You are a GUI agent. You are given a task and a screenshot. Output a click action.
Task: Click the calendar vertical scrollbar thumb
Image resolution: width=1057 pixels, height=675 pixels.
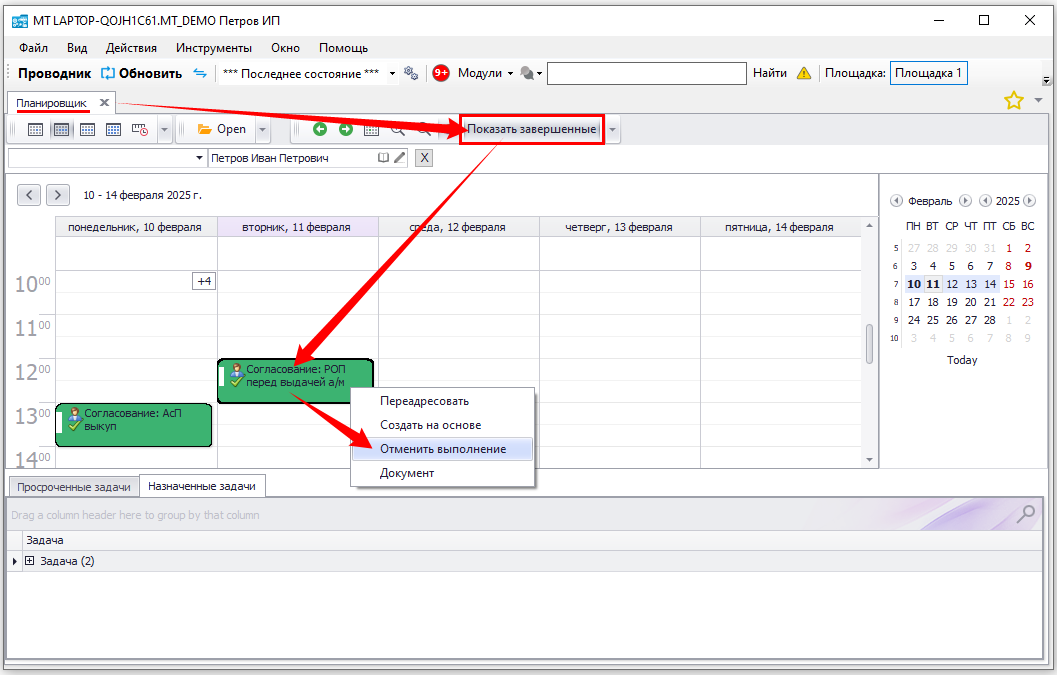click(x=869, y=343)
